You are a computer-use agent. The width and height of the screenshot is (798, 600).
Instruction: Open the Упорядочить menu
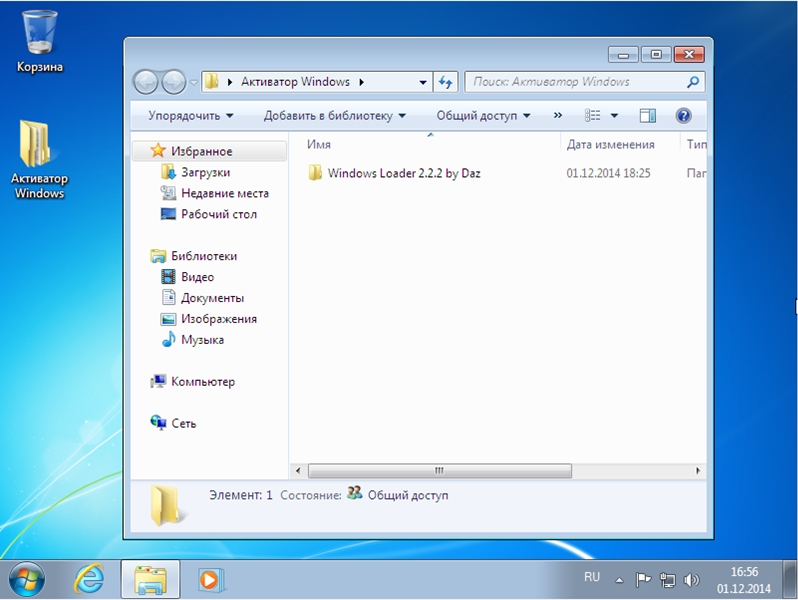pyautogui.click(x=191, y=116)
